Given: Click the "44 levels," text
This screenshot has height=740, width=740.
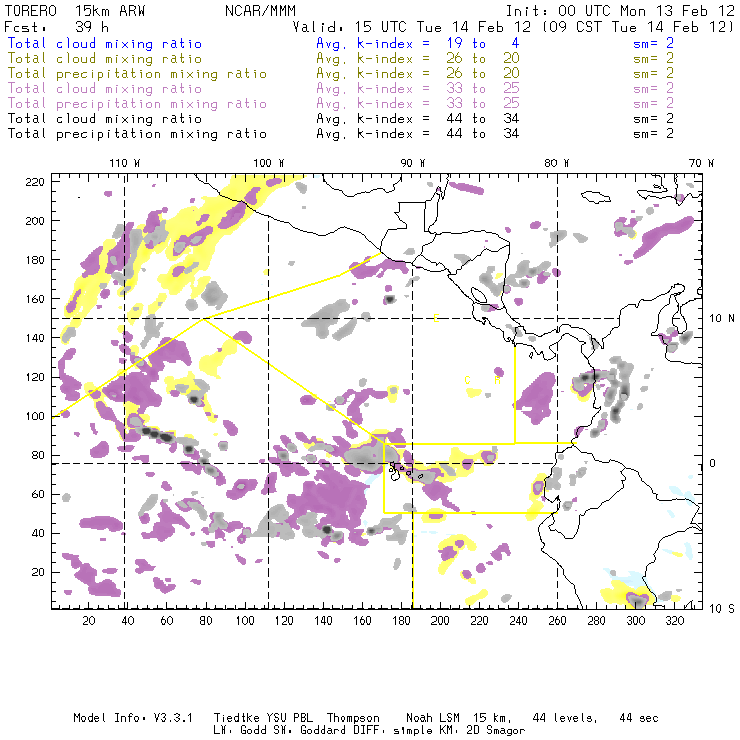Looking at the screenshot, I should coord(565,718).
